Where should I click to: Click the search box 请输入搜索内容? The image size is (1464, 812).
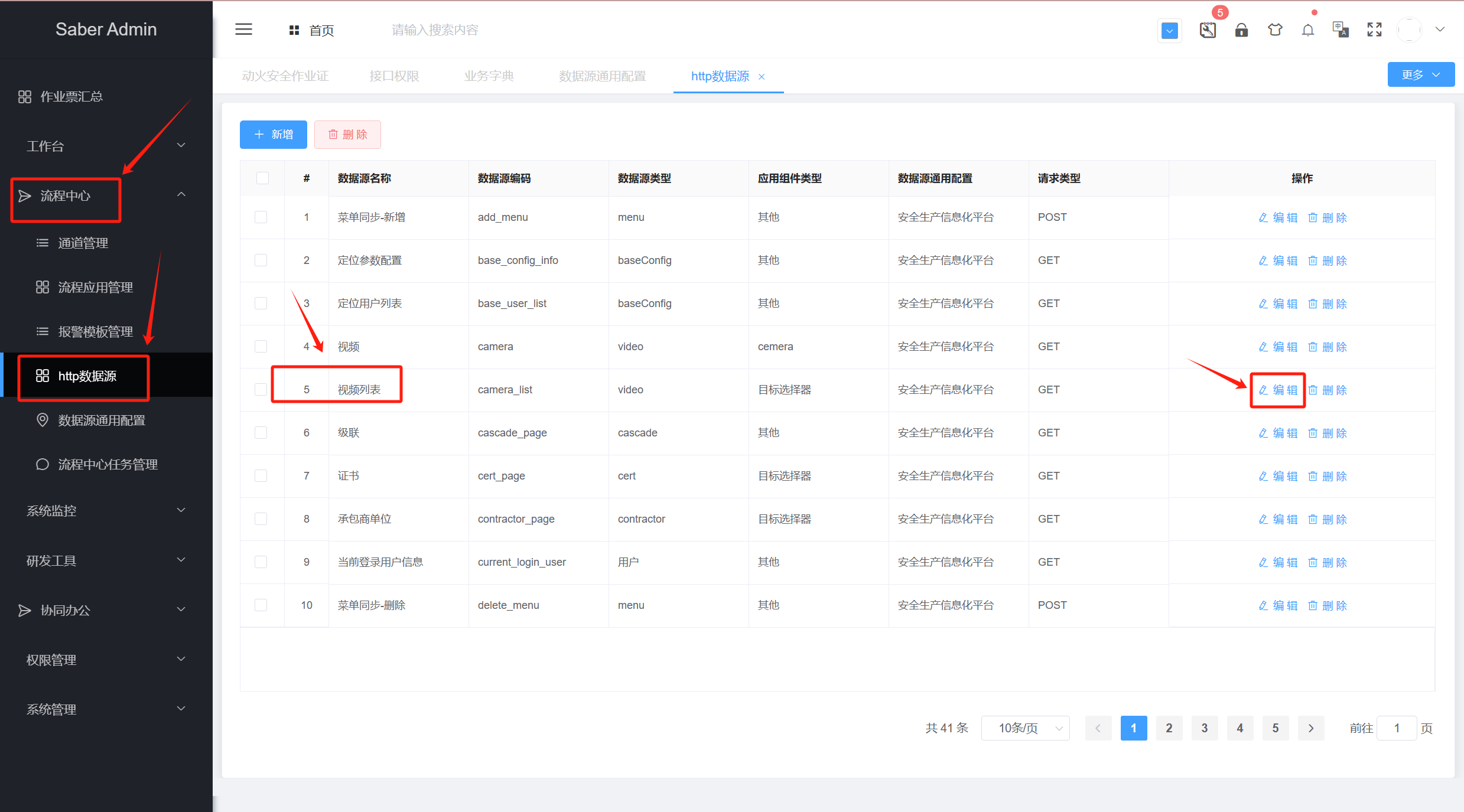pyautogui.click(x=435, y=30)
